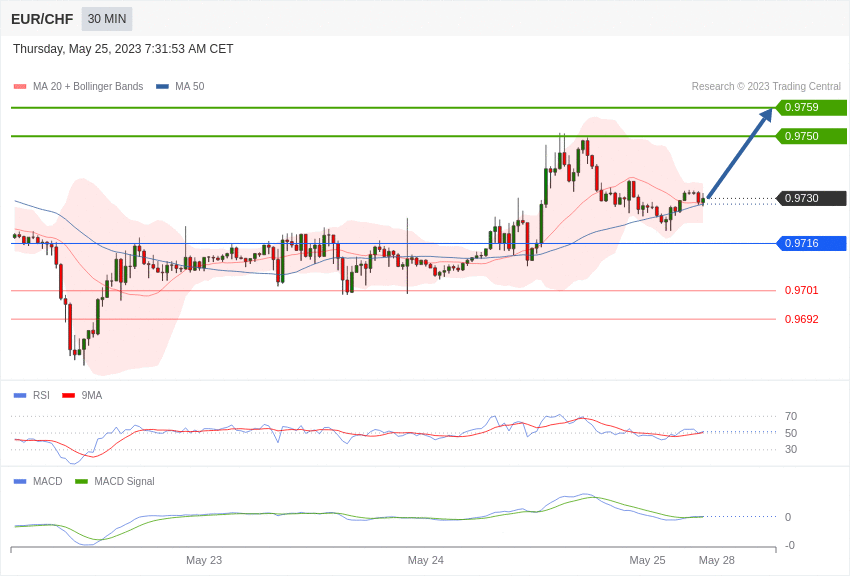Screen dimensions: 850x576
Task: Click the MA 50 blue legend swatch
Action: pos(162,87)
